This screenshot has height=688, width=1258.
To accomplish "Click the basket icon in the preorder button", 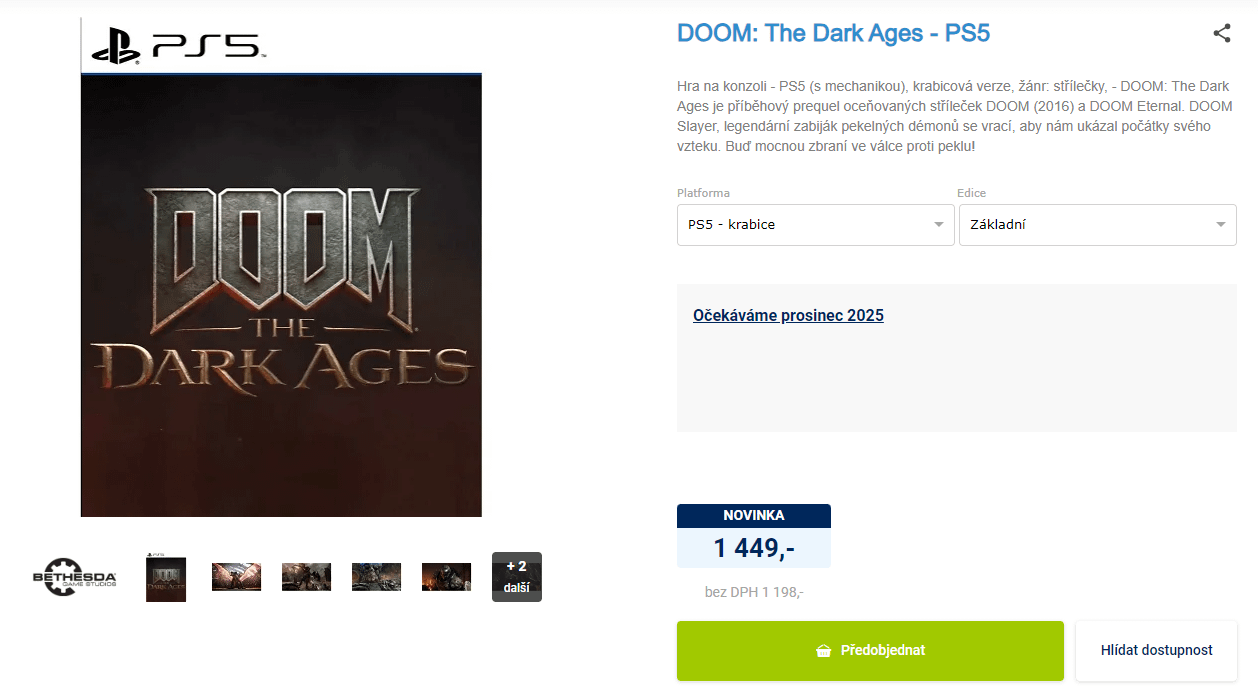I will [x=824, y=651].
